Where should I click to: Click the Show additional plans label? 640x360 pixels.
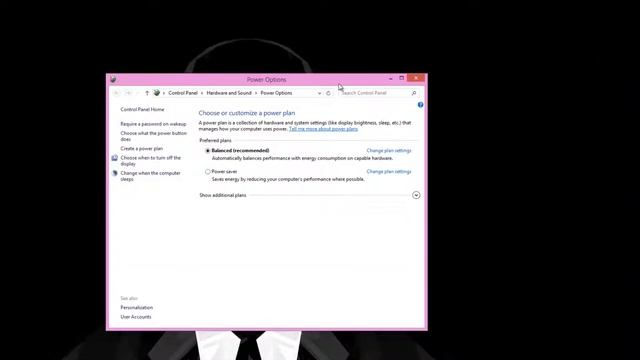tap(223, 196)
